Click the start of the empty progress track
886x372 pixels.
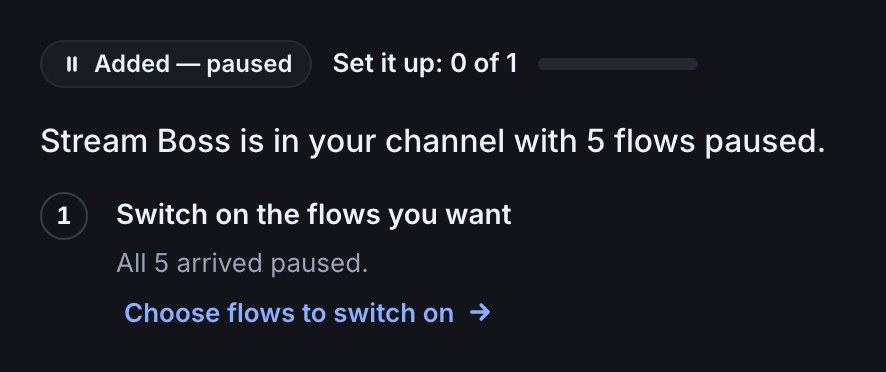[542, 64]
